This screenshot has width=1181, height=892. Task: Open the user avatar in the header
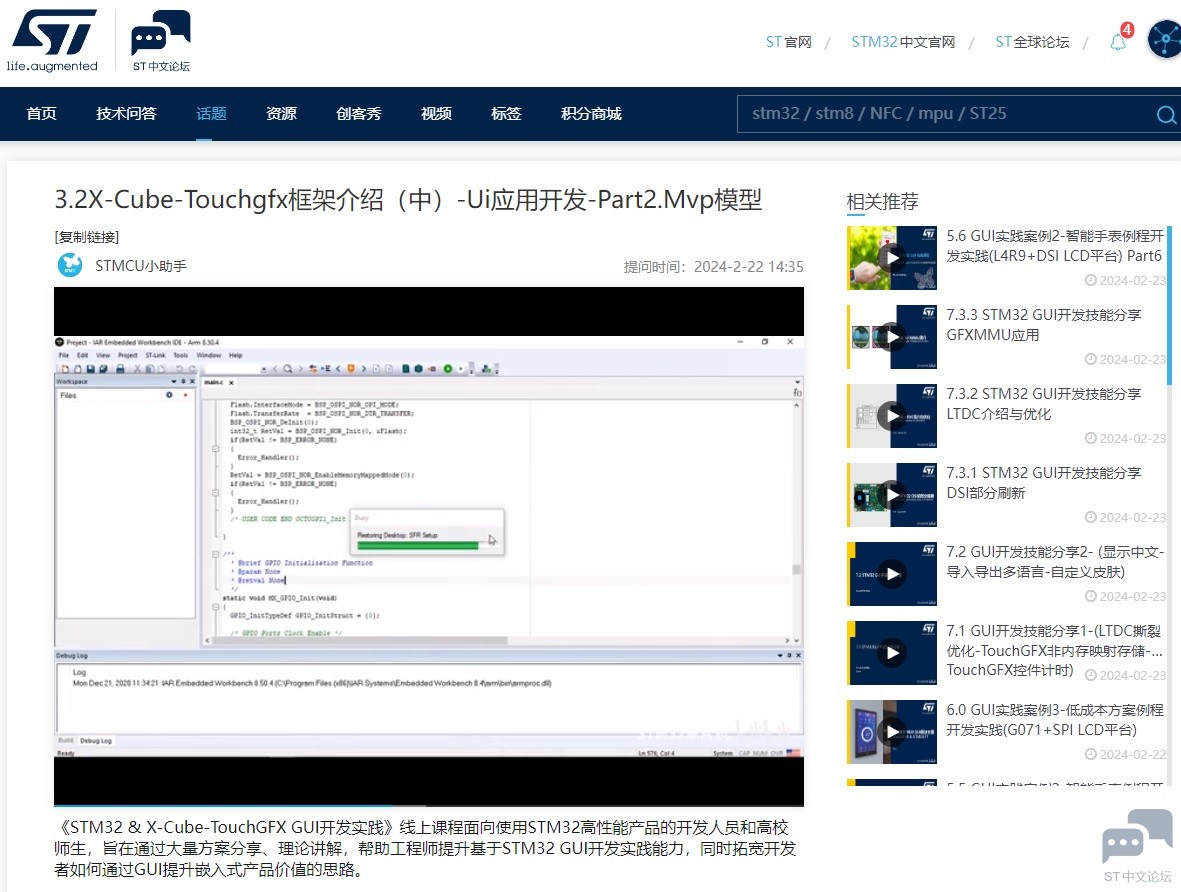click(x=1164, y=39)
